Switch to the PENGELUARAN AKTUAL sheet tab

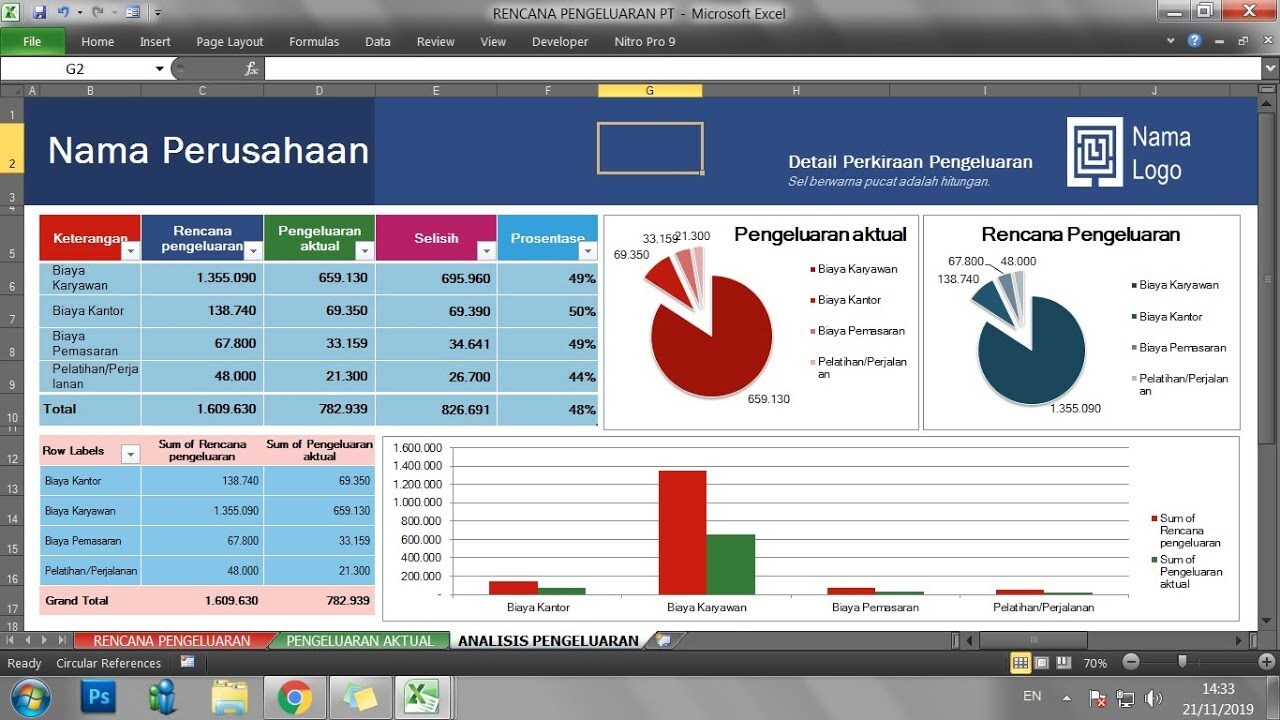[358, 640]
